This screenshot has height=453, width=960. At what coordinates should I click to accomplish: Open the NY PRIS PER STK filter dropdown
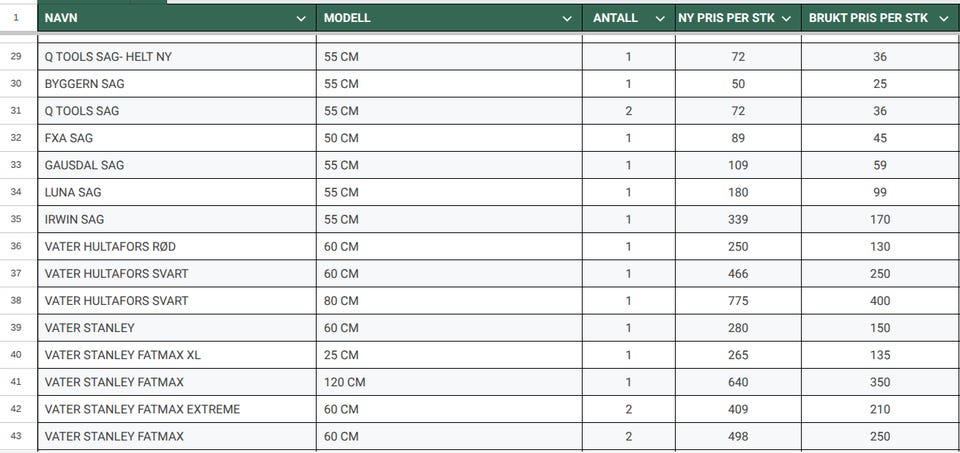[786, 19]
